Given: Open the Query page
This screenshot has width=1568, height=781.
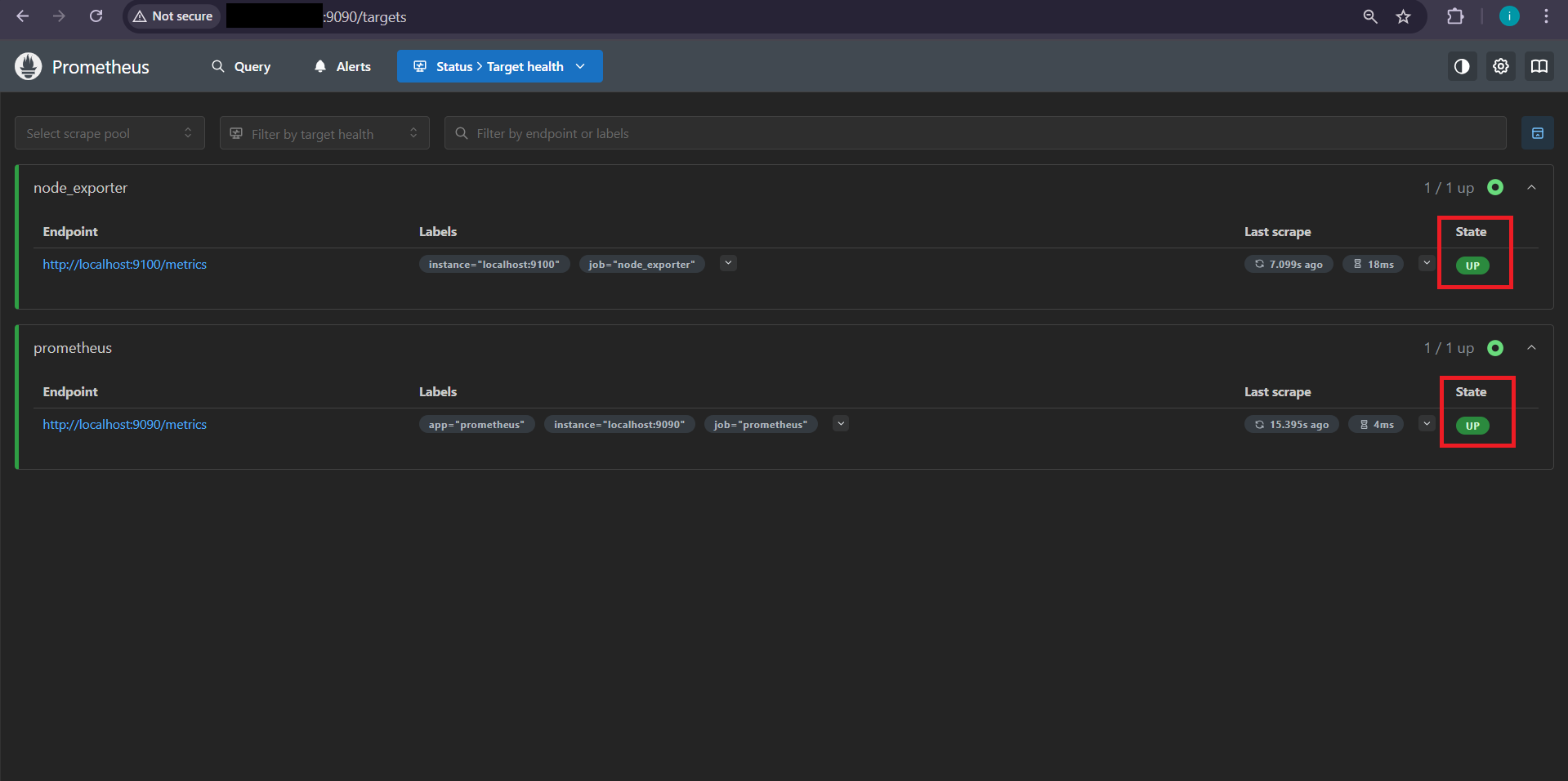Looking at the screenshot, I should [241, 66].
